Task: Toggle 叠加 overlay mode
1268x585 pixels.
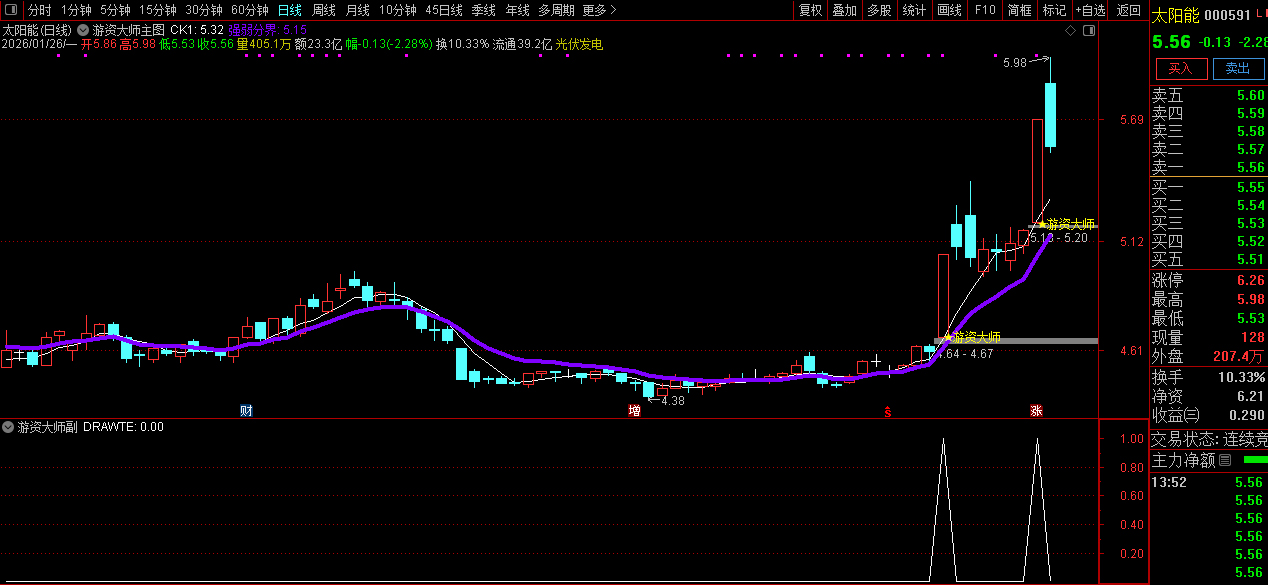Action: pyautogui.click(x=845, y=10)
